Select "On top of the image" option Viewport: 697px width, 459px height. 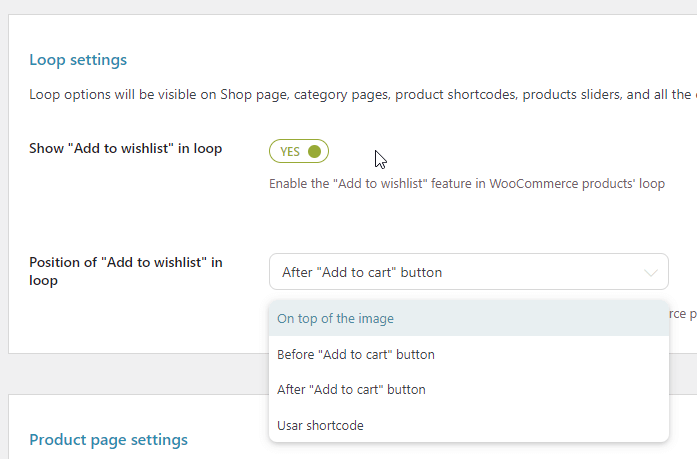tap(335, 319)
